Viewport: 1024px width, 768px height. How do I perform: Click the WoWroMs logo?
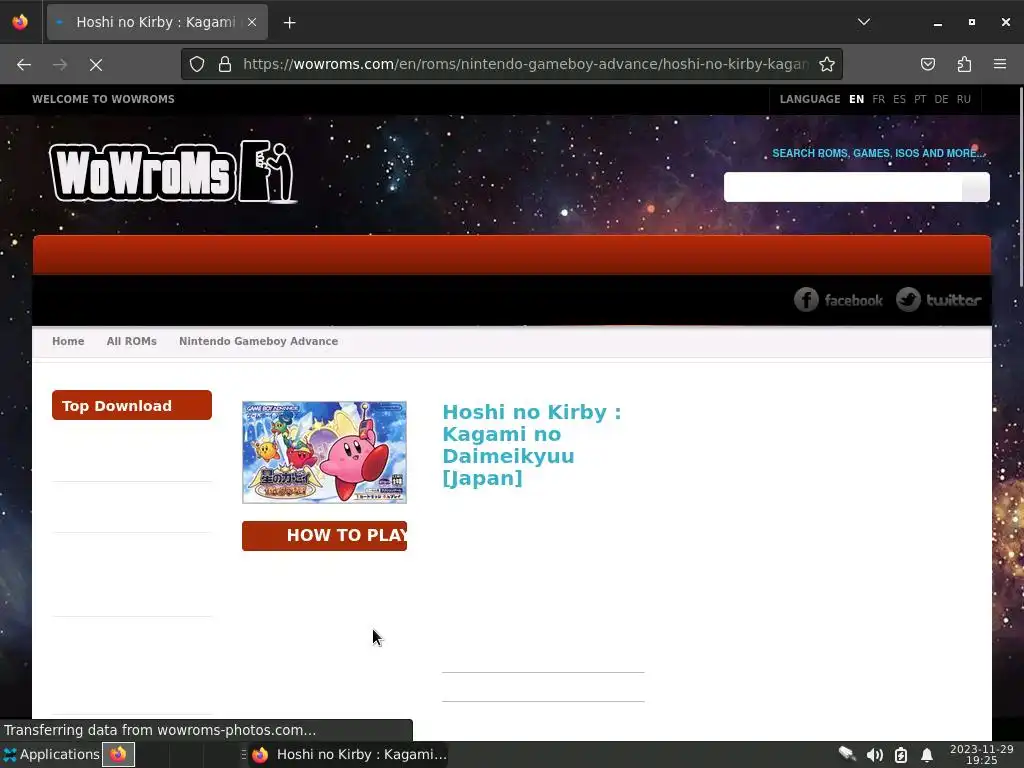pyautogui.click(x=173, y=172)
